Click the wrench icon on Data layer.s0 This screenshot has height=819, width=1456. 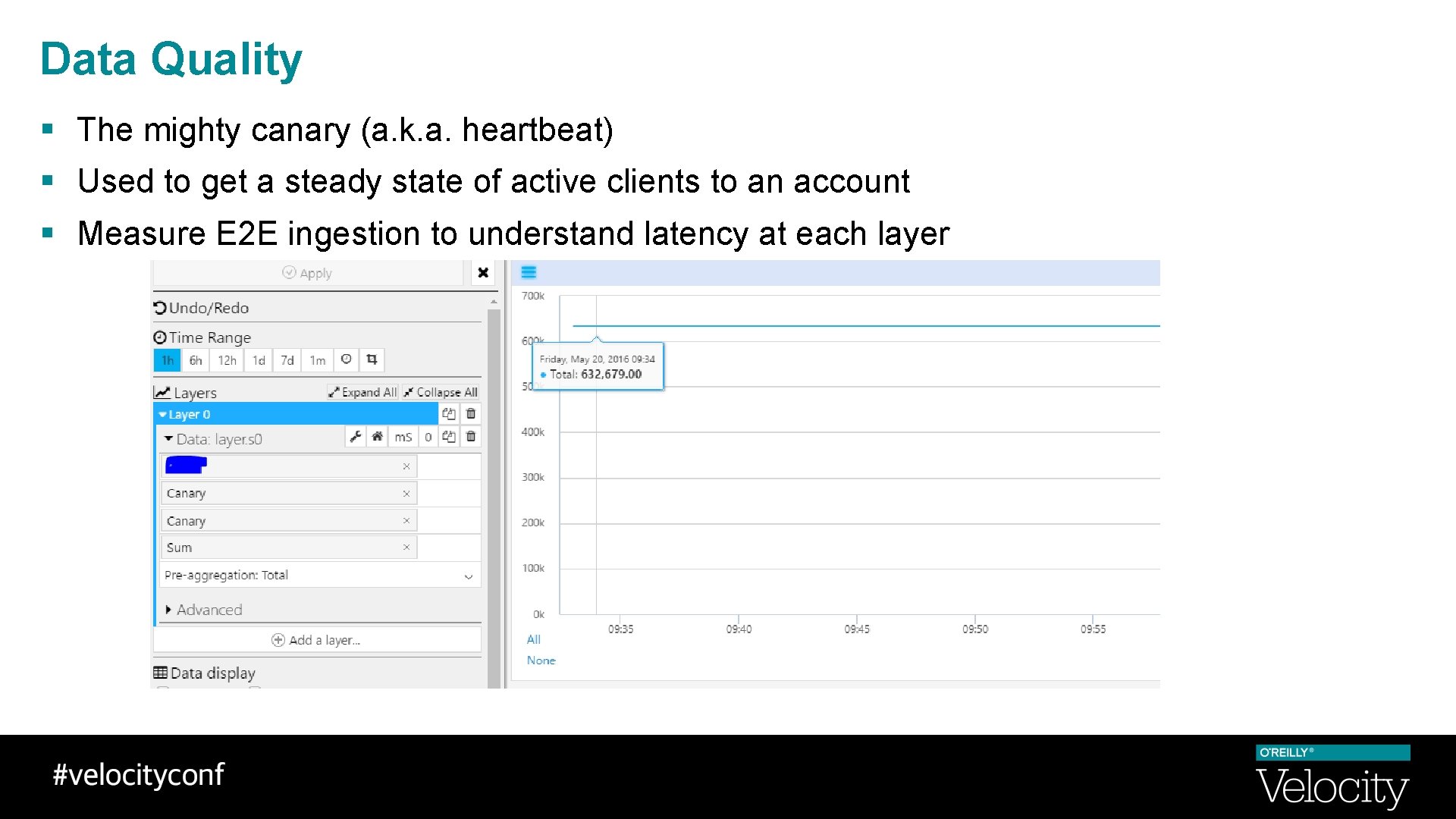(356, 436)
